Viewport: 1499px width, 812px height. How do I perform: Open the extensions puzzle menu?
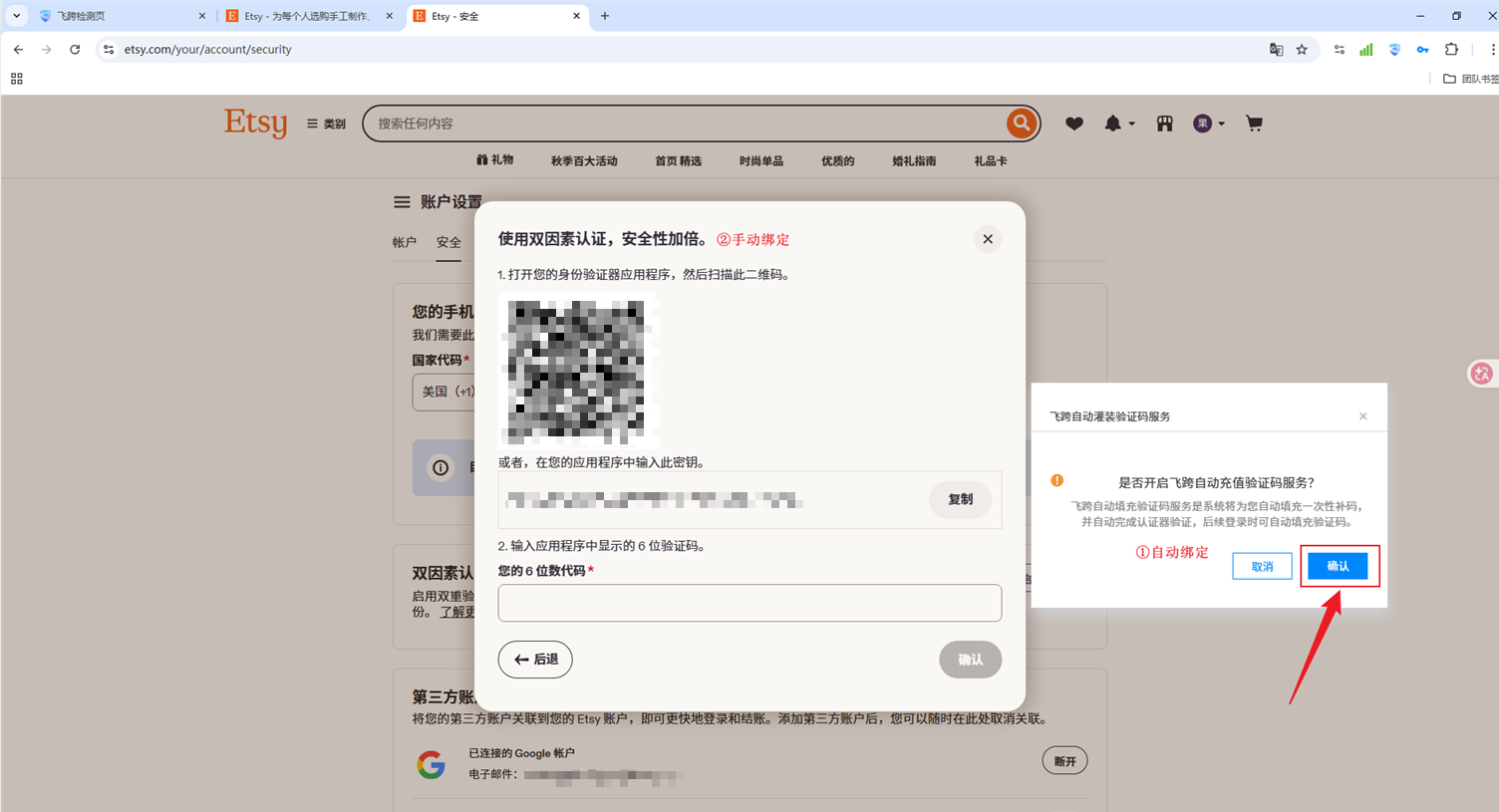pyautogui.click(x=1451, y=49)
